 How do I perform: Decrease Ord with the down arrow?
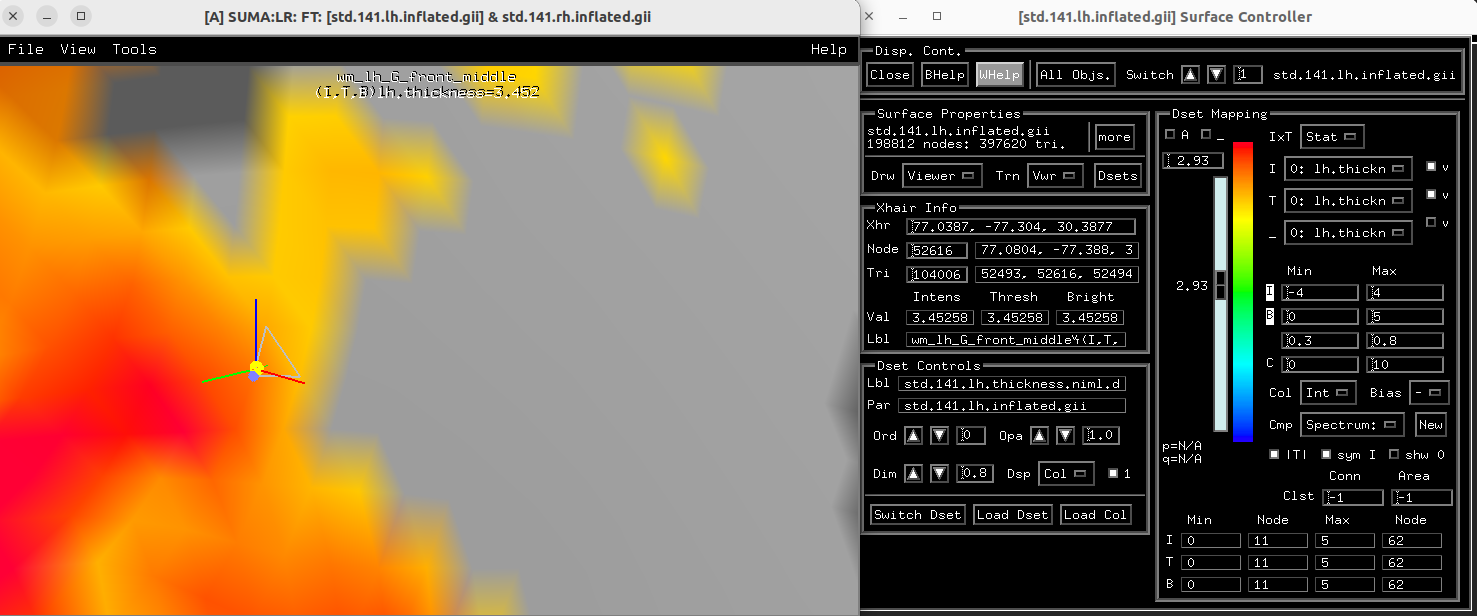point(939,436)
